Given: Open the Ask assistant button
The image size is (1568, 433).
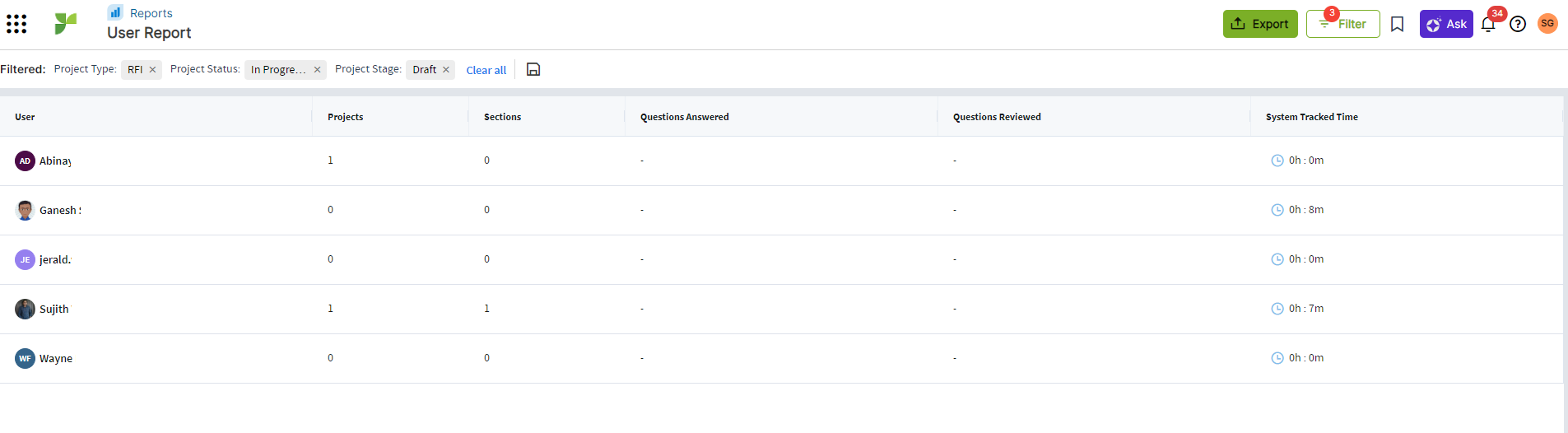Looking at the screenshot, I should pyautogui.click(x=1446, y=24).
